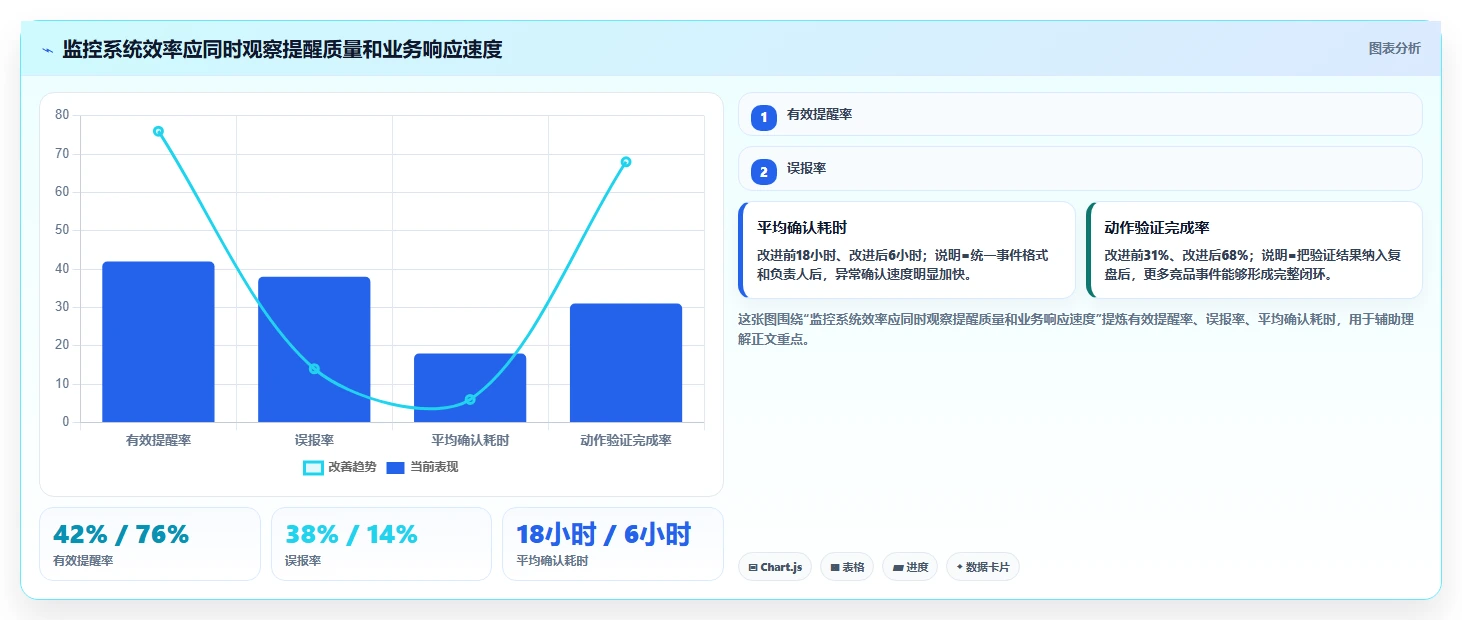Open the 平均确认耗时 detail card
The height and width of the screenshot is (620, 1462).
click(x=907, y=250)
